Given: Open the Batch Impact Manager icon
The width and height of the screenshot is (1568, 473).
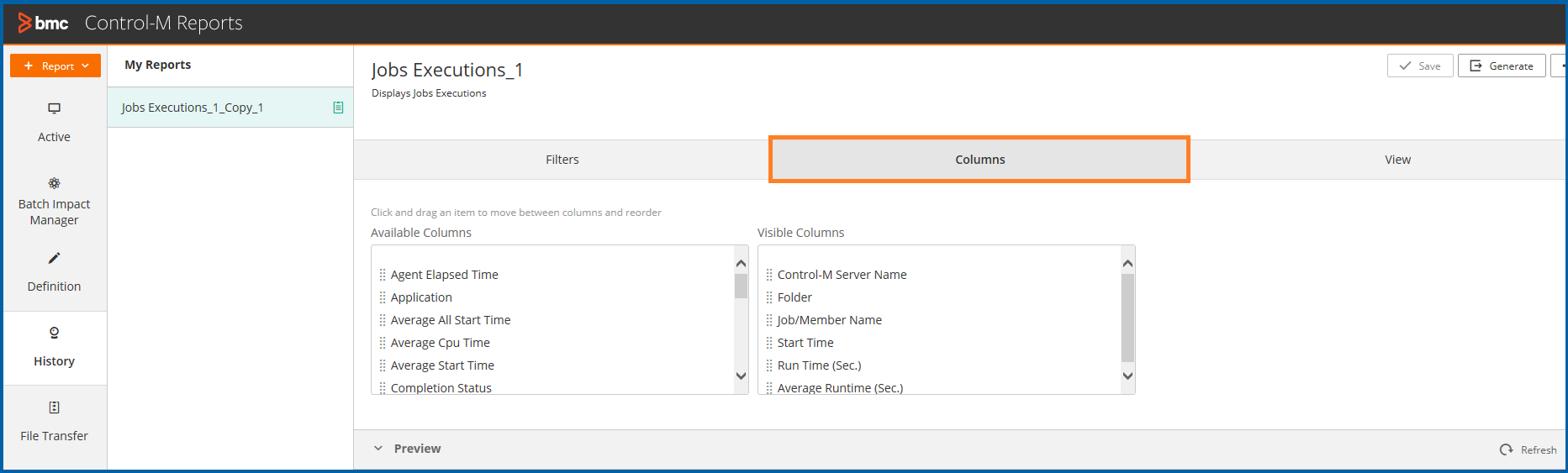Looking at the screenshot, I should coord(54,183).
